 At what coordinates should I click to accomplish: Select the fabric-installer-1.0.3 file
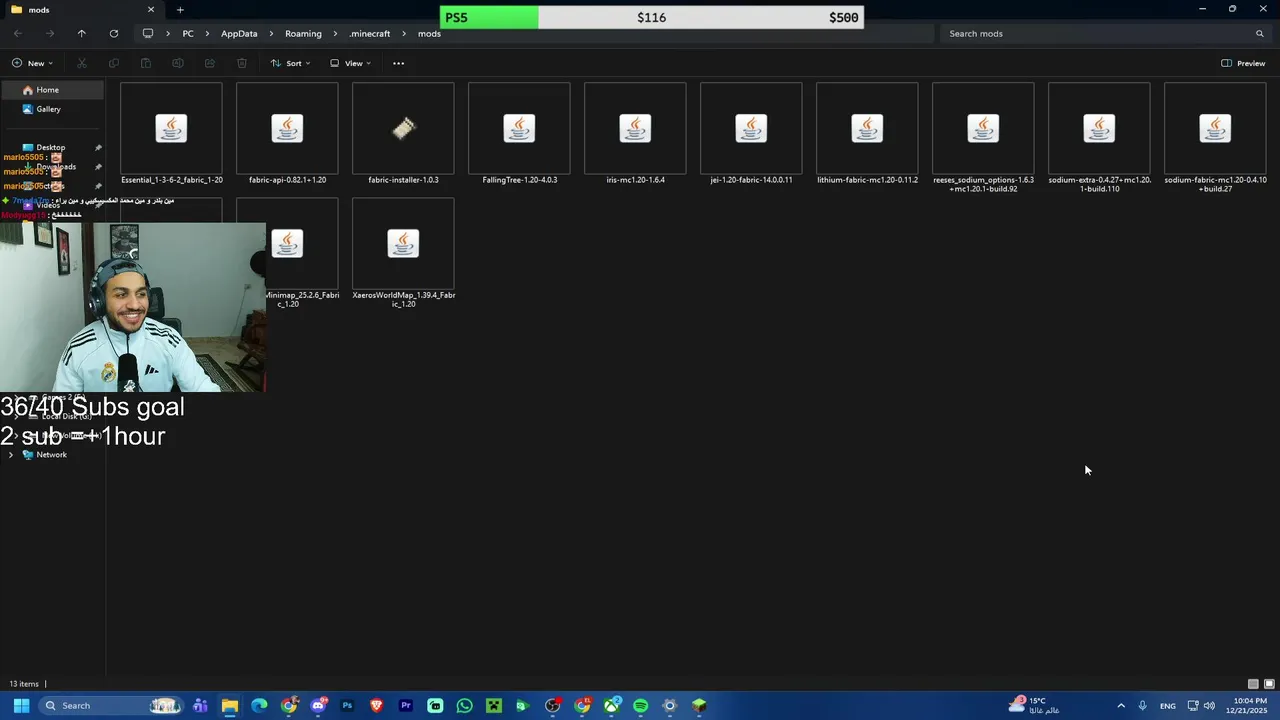click(x=403, y=135)
